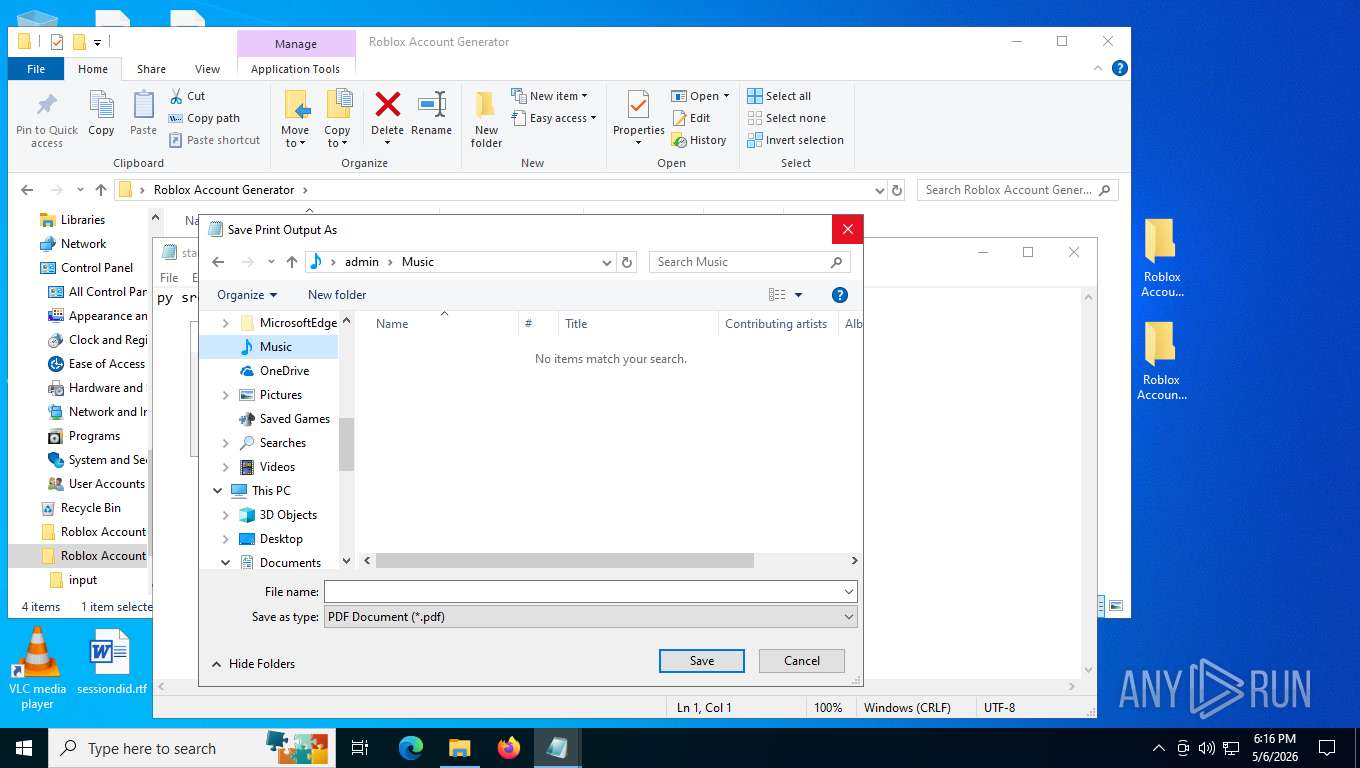Viewport: 1360px width, 768px height.
Task: Collapse the folder pane with Hide Folders
Action: (x=253, y=664)
